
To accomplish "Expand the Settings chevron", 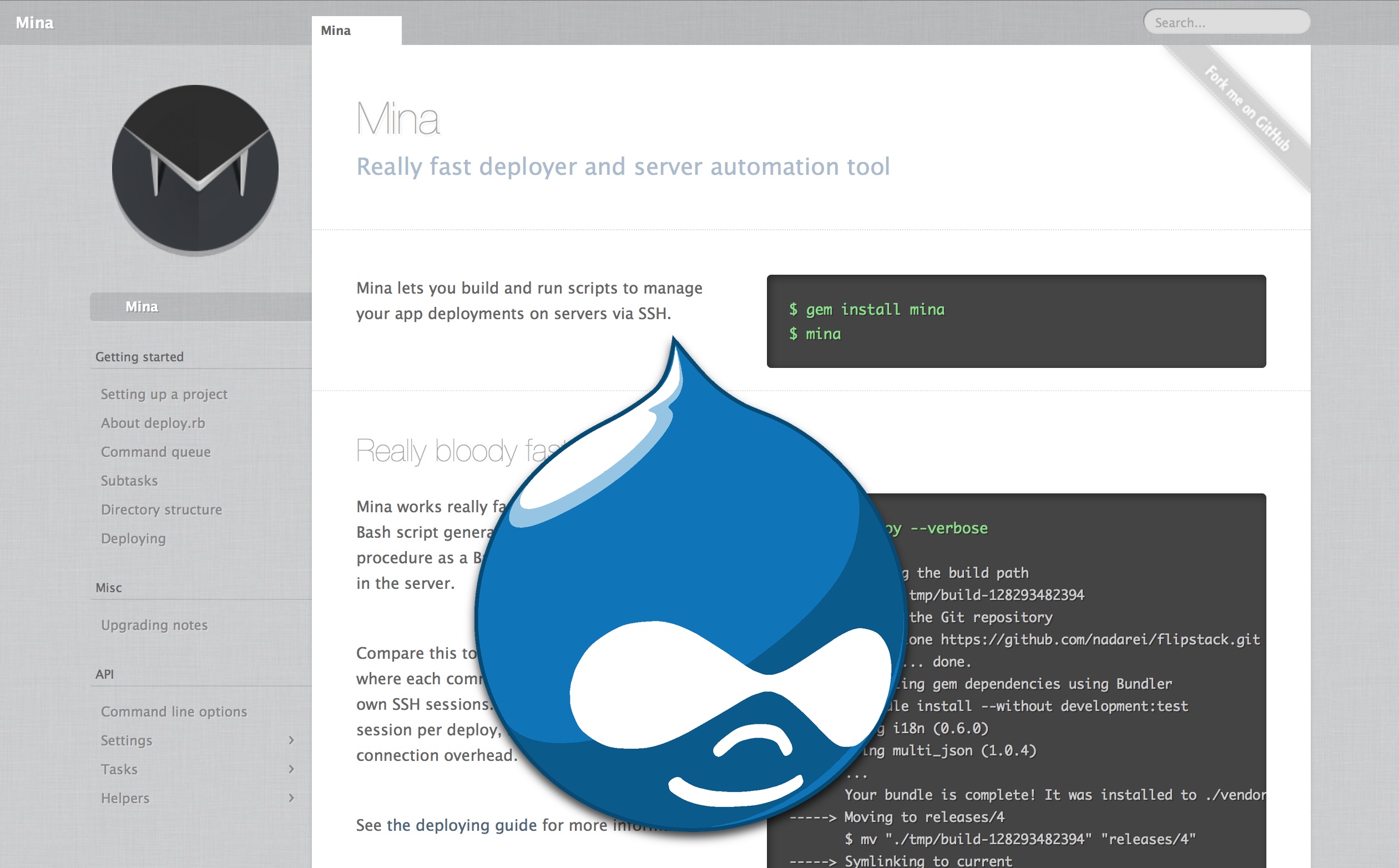I will (x=291, y=740).
